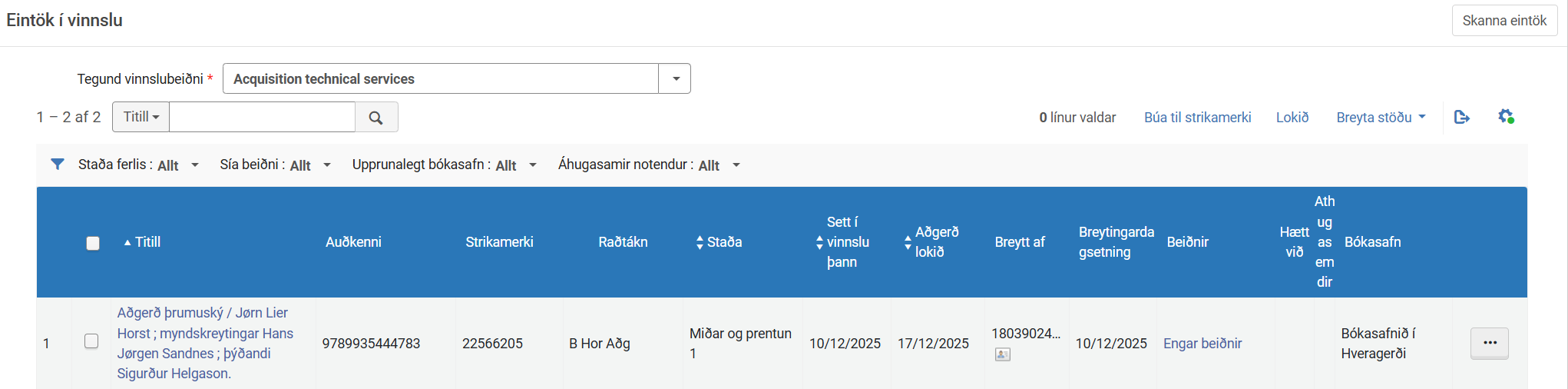Click the export list icon
This screenshot has height=389, width=1568.
(x=1461, y=117)
